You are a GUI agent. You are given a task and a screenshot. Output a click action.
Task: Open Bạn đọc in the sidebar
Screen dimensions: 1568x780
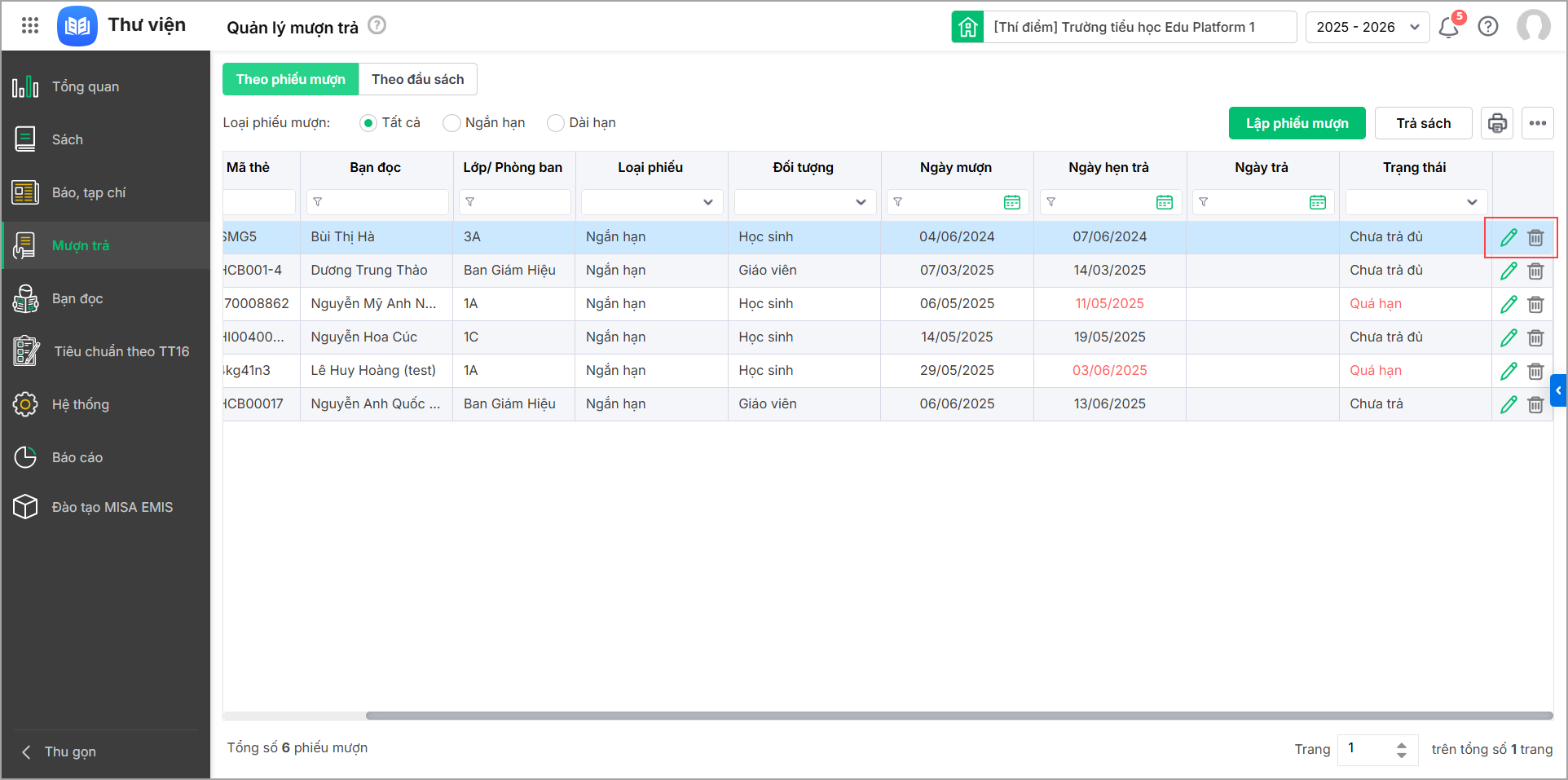click(x=77, y=298)
